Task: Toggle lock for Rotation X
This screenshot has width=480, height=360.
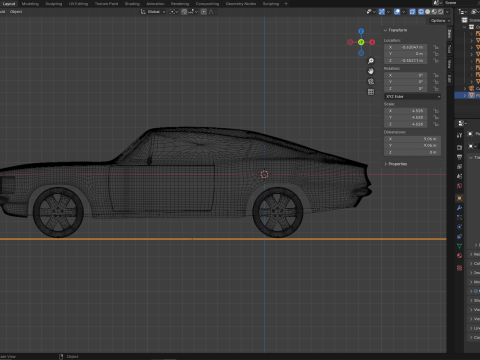Action: [x=436, y=75]
